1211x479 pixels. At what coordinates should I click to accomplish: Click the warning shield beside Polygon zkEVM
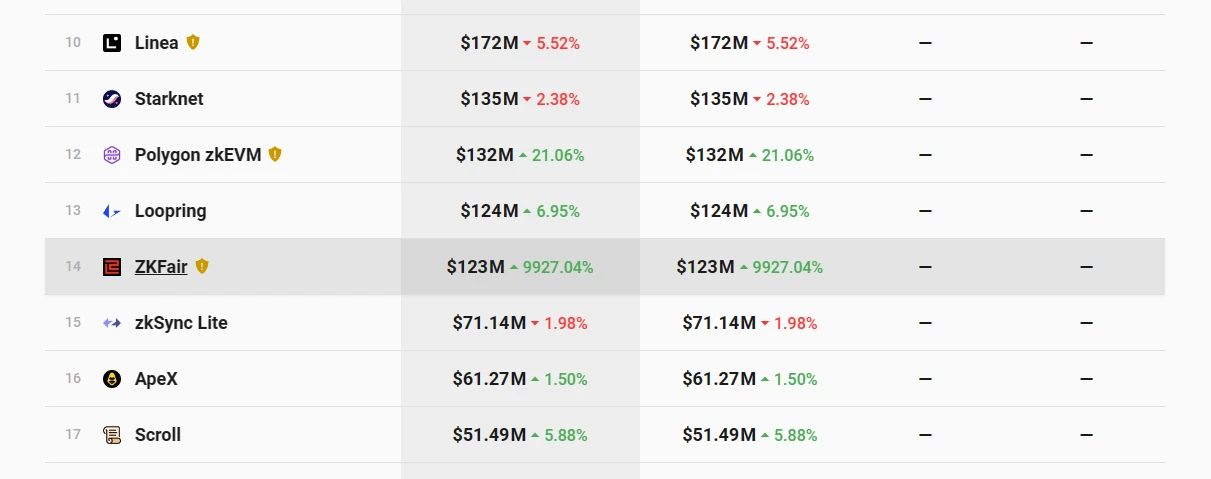click(275, 155)
